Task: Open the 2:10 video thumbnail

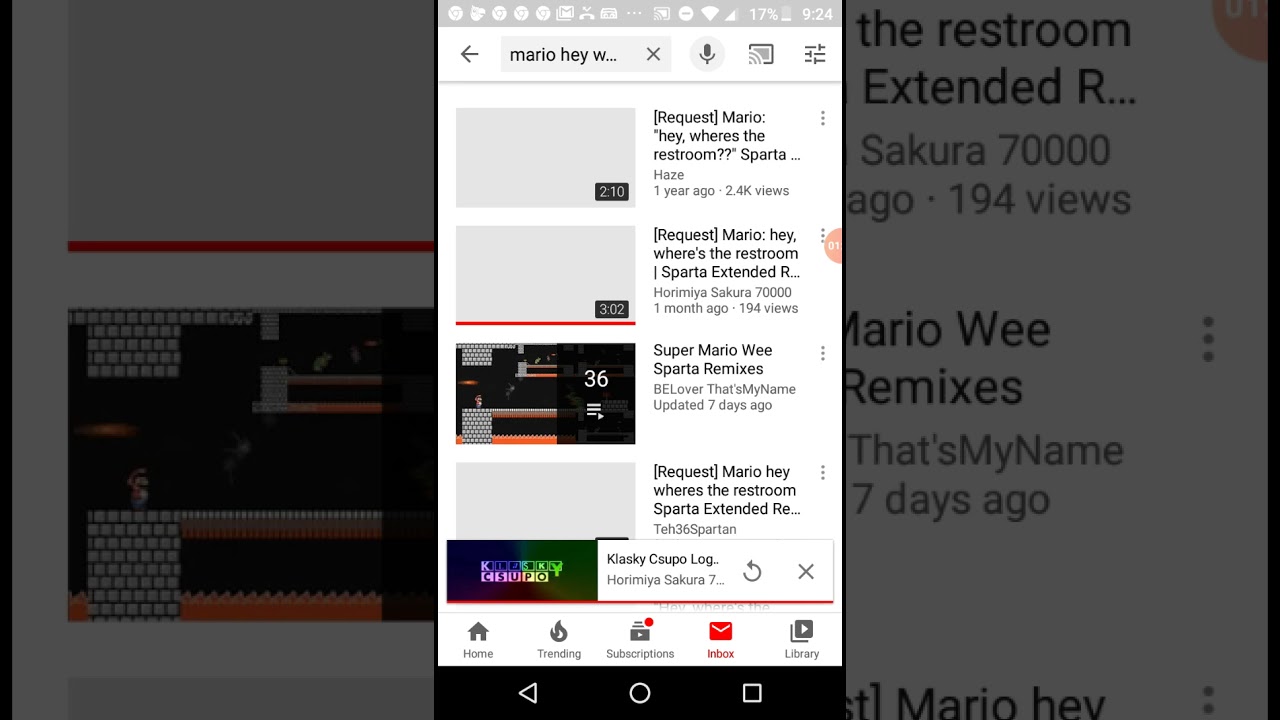Action: pyautogui.click(x=545, y=157)
